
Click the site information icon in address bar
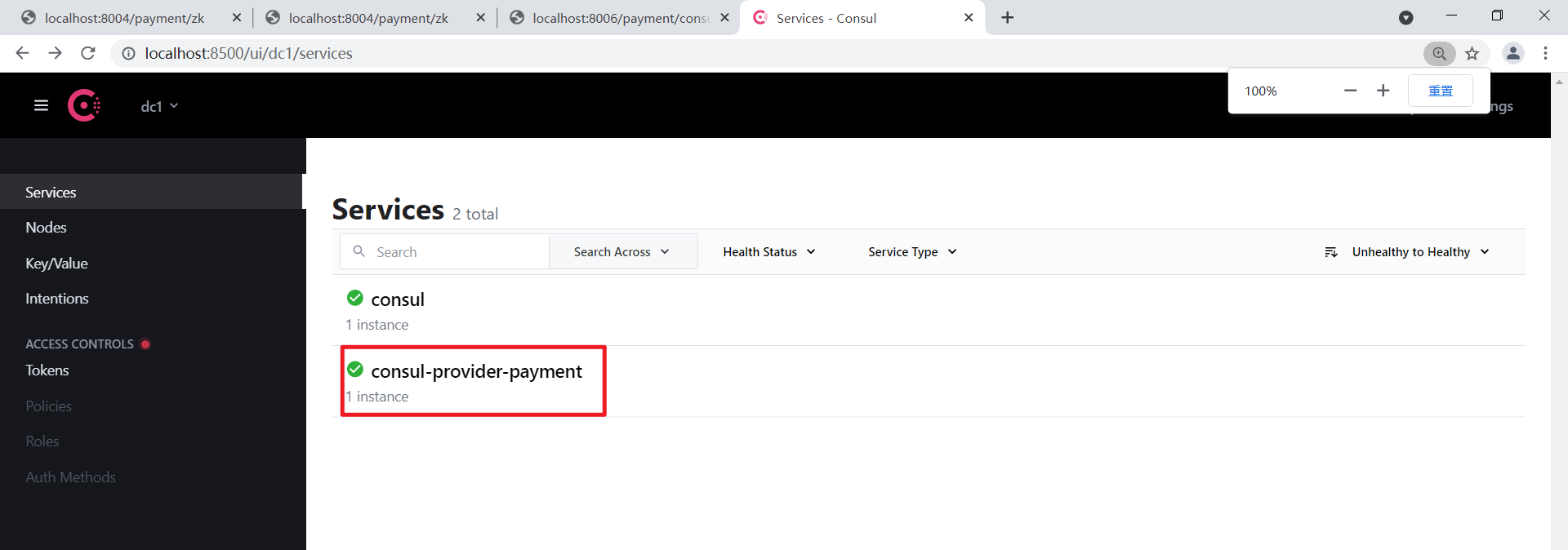pyautogui.click(x=128, y=53)
